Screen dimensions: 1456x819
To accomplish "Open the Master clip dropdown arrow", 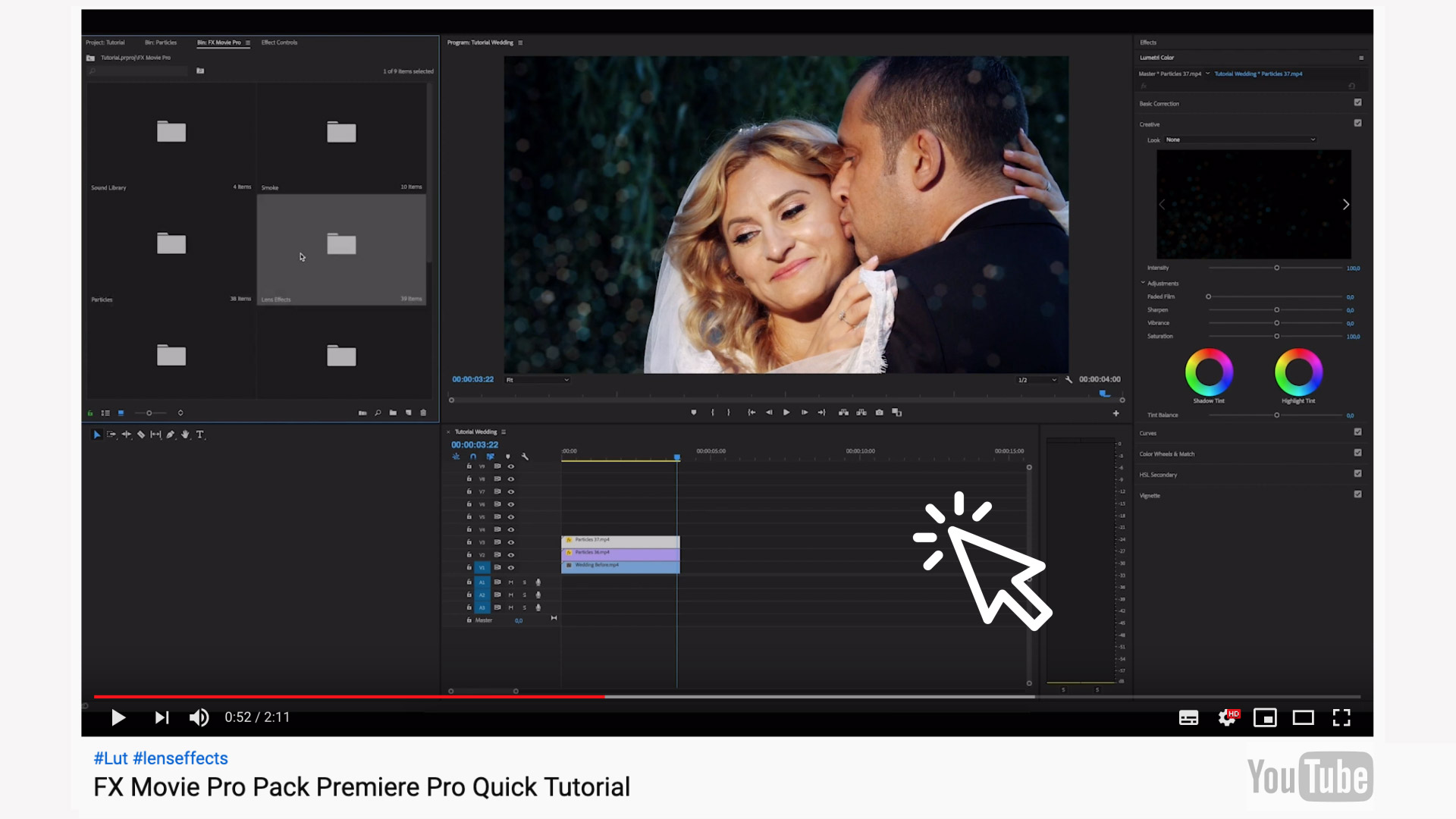I will point(1208,74).
